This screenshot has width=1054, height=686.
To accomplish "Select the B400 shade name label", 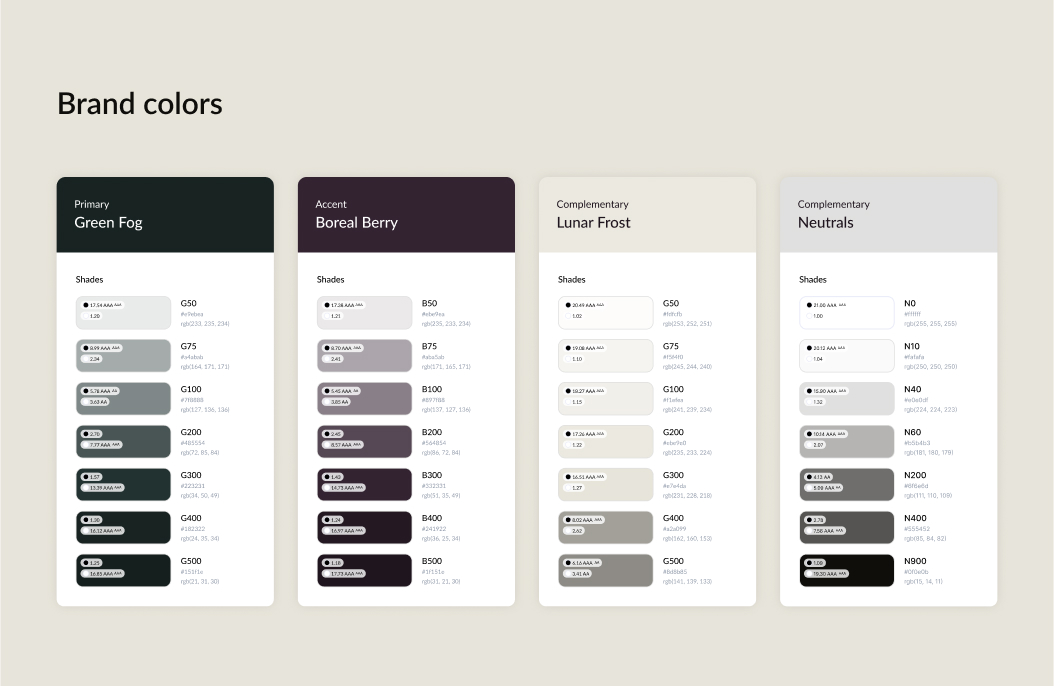I will (433, 518).
